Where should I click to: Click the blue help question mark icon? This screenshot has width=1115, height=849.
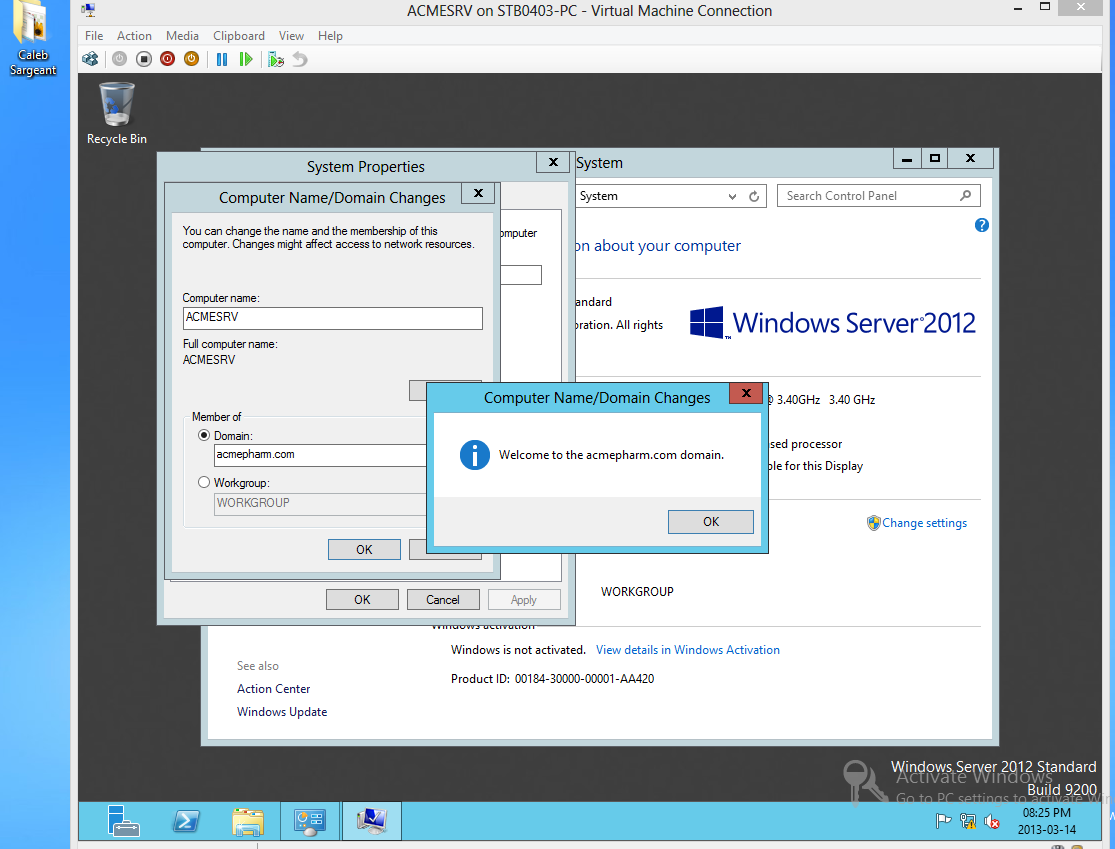point(981,225)
